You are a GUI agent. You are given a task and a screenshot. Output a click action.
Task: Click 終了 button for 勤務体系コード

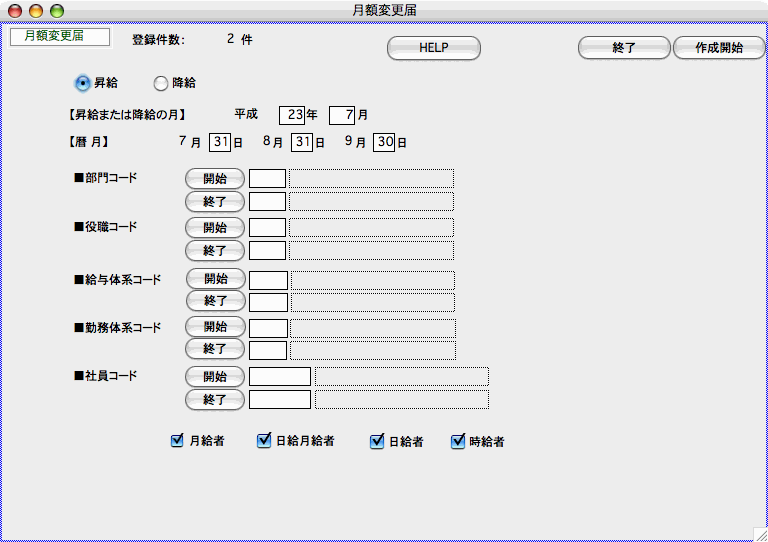pos(215,349)
